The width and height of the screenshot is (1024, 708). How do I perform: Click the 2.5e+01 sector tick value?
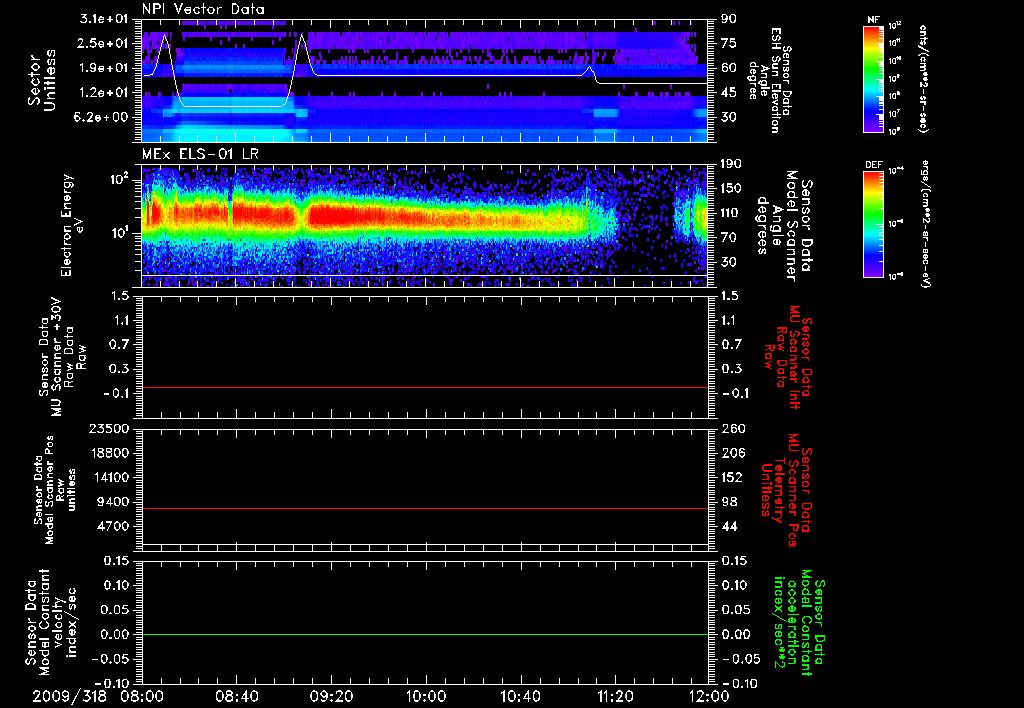pyautogui.click(x=104, y=43)
